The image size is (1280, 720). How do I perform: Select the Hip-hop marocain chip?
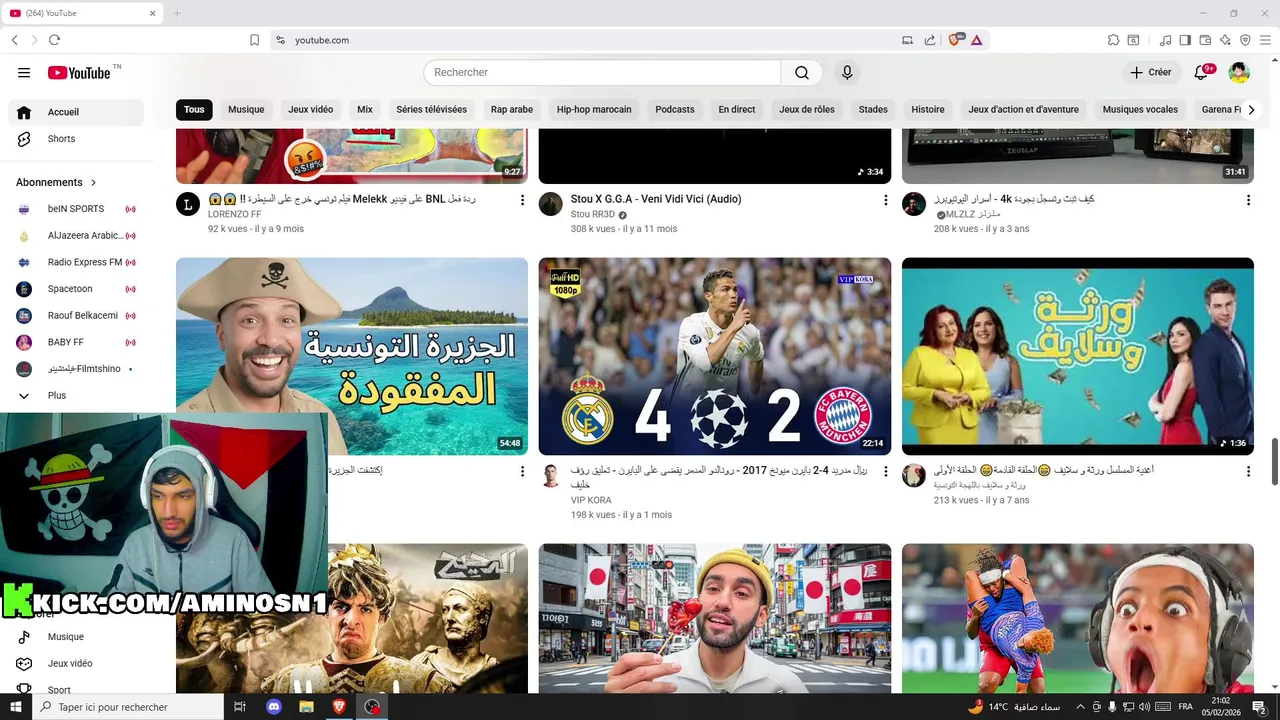594,110
